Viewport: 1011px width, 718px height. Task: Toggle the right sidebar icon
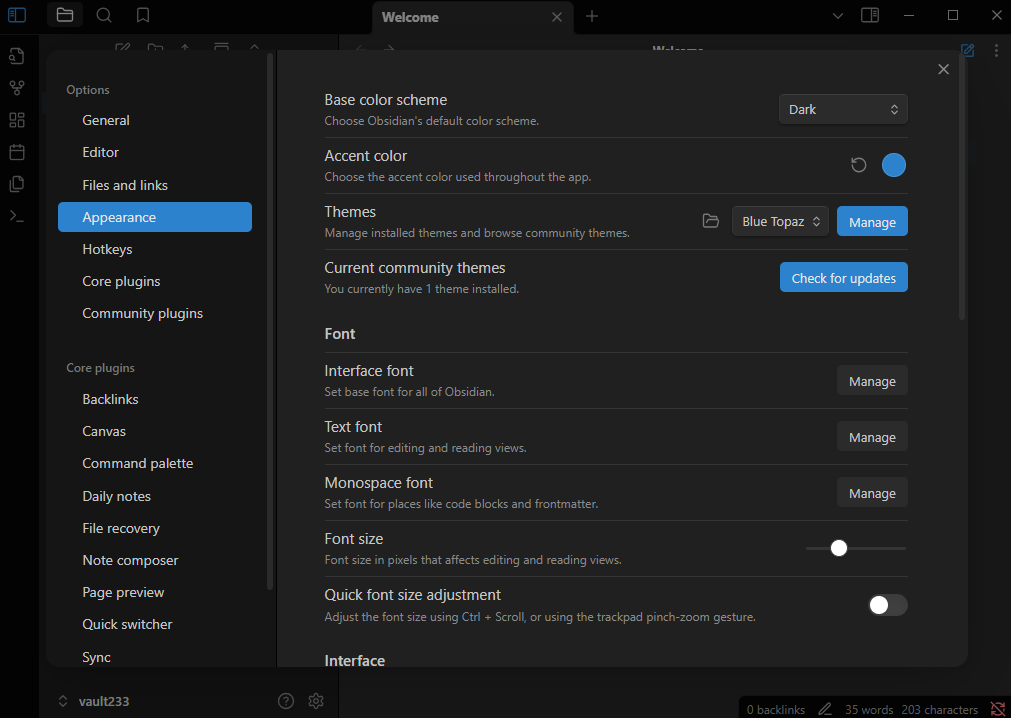[870, 15]
